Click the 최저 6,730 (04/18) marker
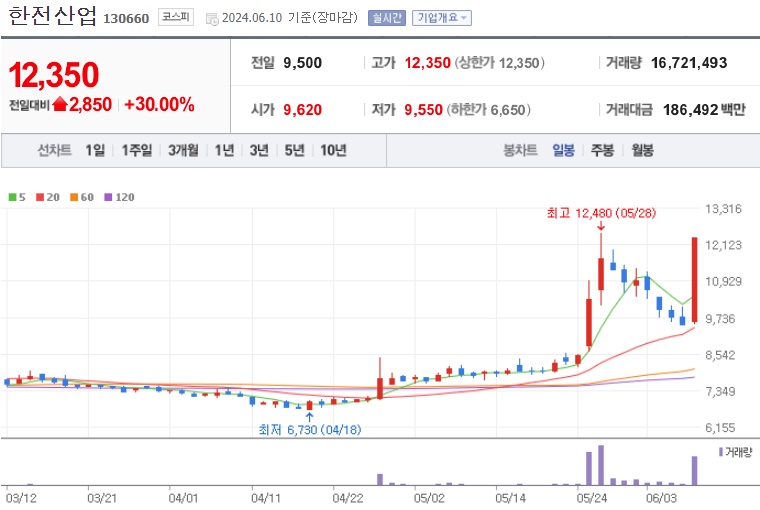The image size is (760, 510). pos(310,430)
